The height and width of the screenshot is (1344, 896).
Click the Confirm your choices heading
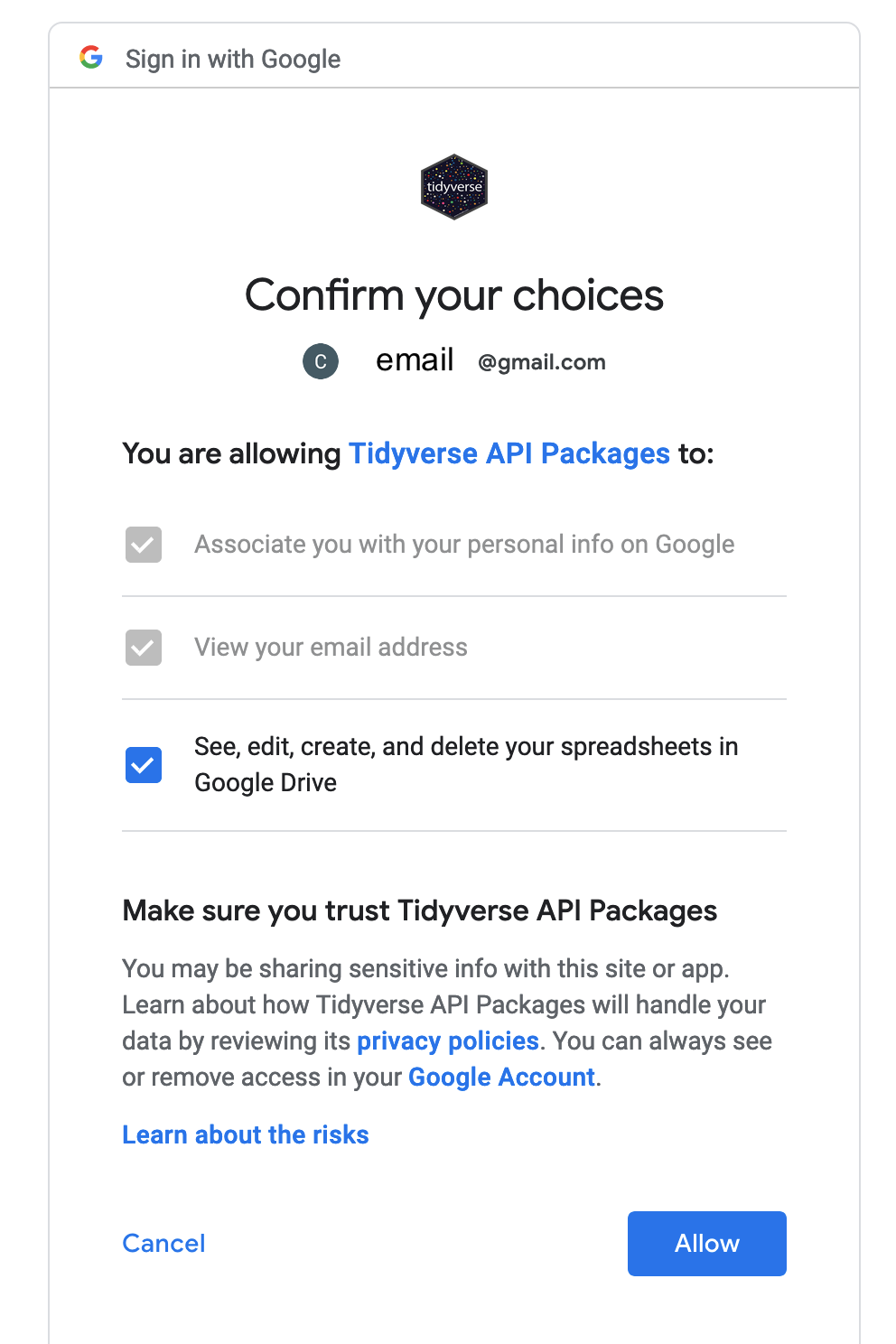454,295
